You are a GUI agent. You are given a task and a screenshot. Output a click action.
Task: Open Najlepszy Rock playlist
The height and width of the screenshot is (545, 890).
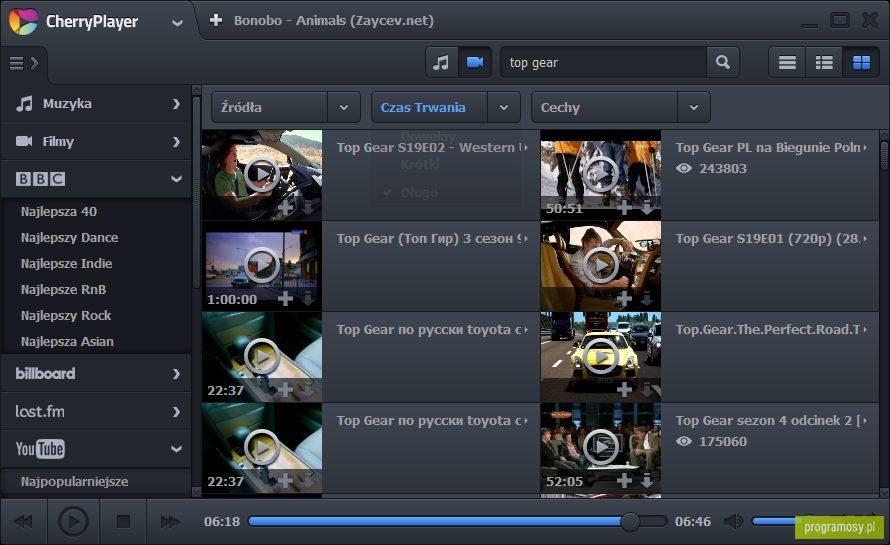pyautogui.click(x=66, y=316)
